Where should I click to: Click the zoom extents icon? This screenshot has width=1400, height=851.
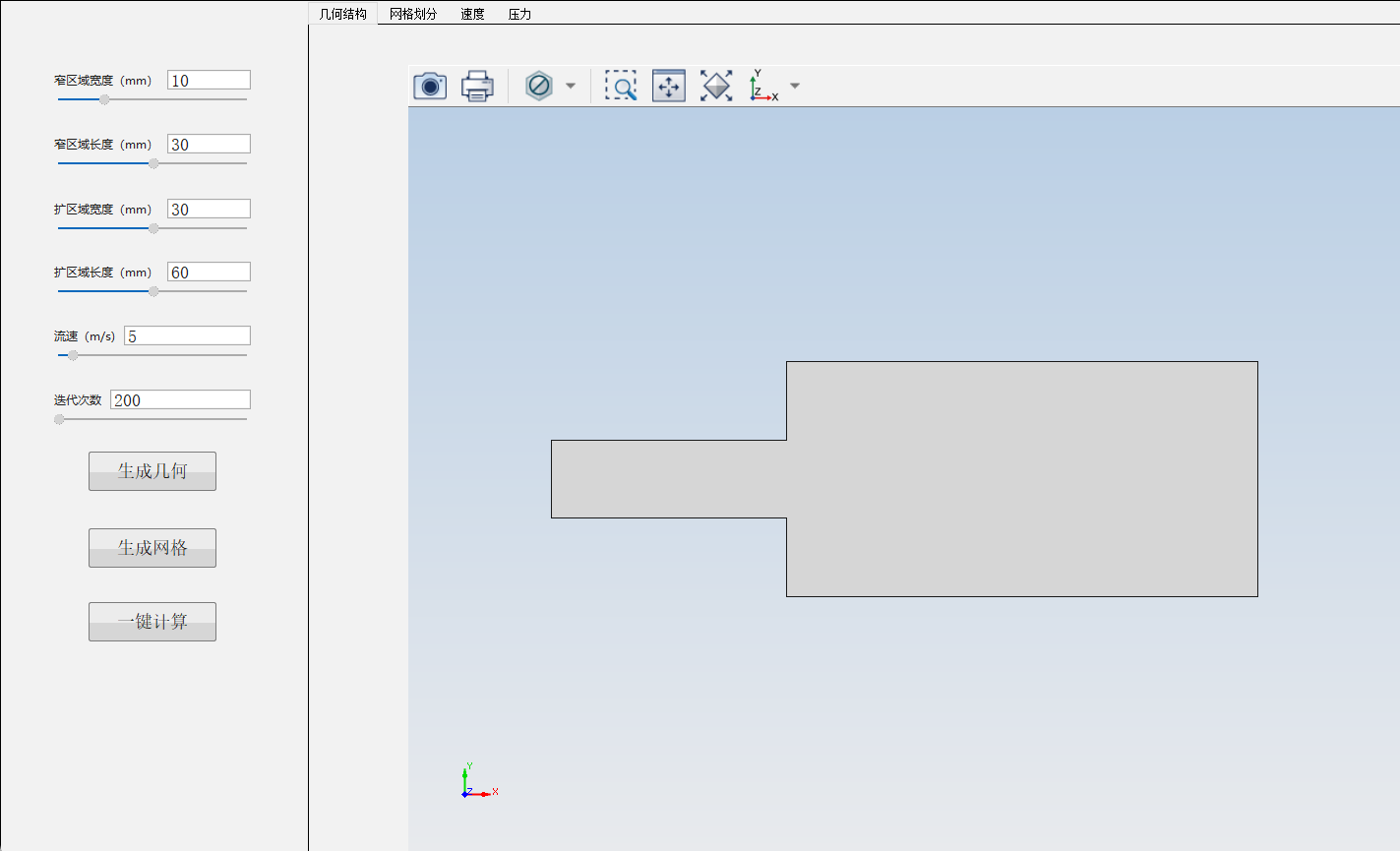(x=716, y=86)
